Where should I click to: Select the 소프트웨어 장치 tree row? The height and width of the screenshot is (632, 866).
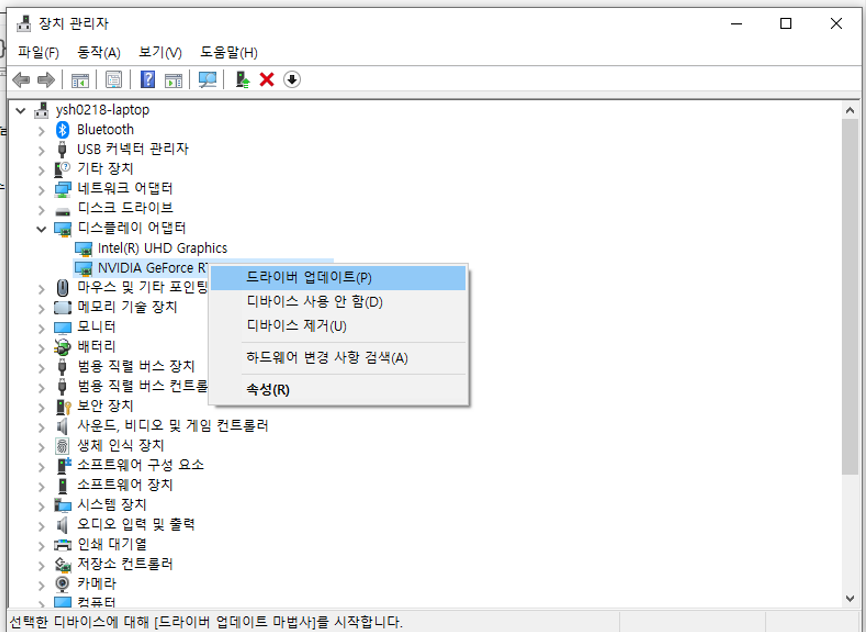[x=125, y=485]
